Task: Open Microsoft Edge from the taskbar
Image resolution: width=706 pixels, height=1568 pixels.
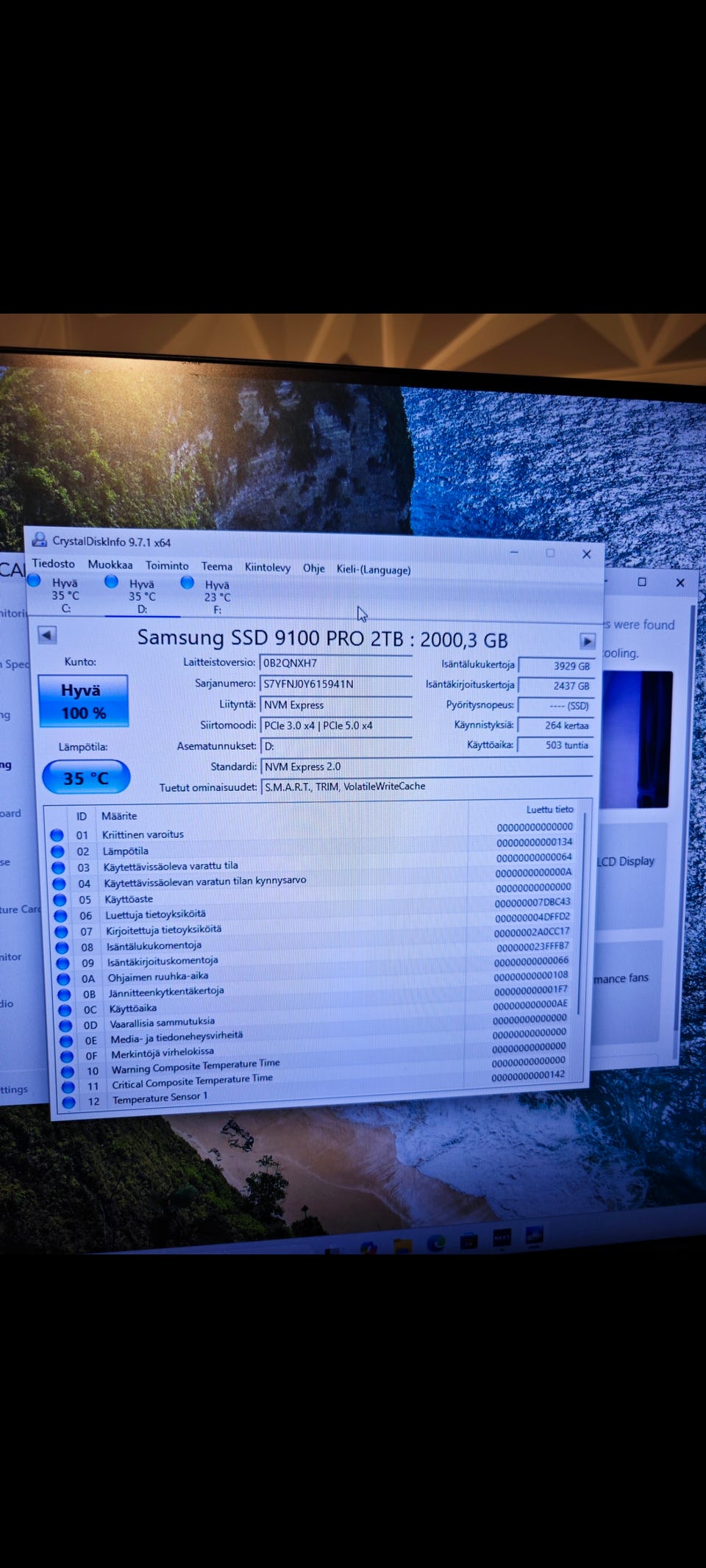Action: pos(436,1244)
